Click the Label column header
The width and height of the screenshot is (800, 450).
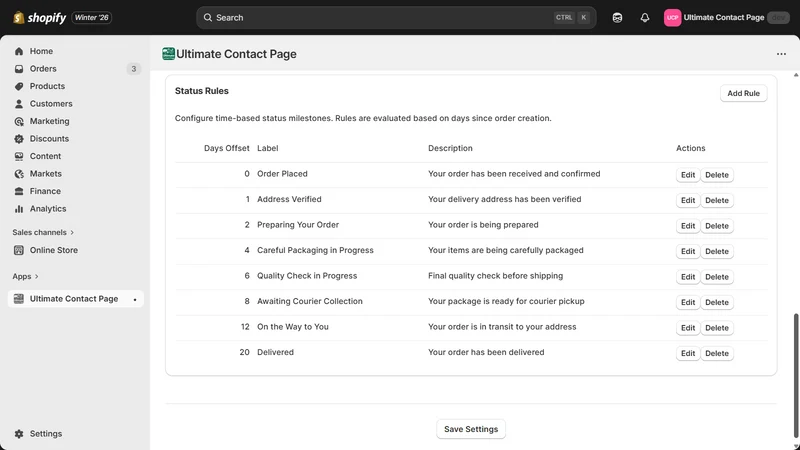[267, 148]
